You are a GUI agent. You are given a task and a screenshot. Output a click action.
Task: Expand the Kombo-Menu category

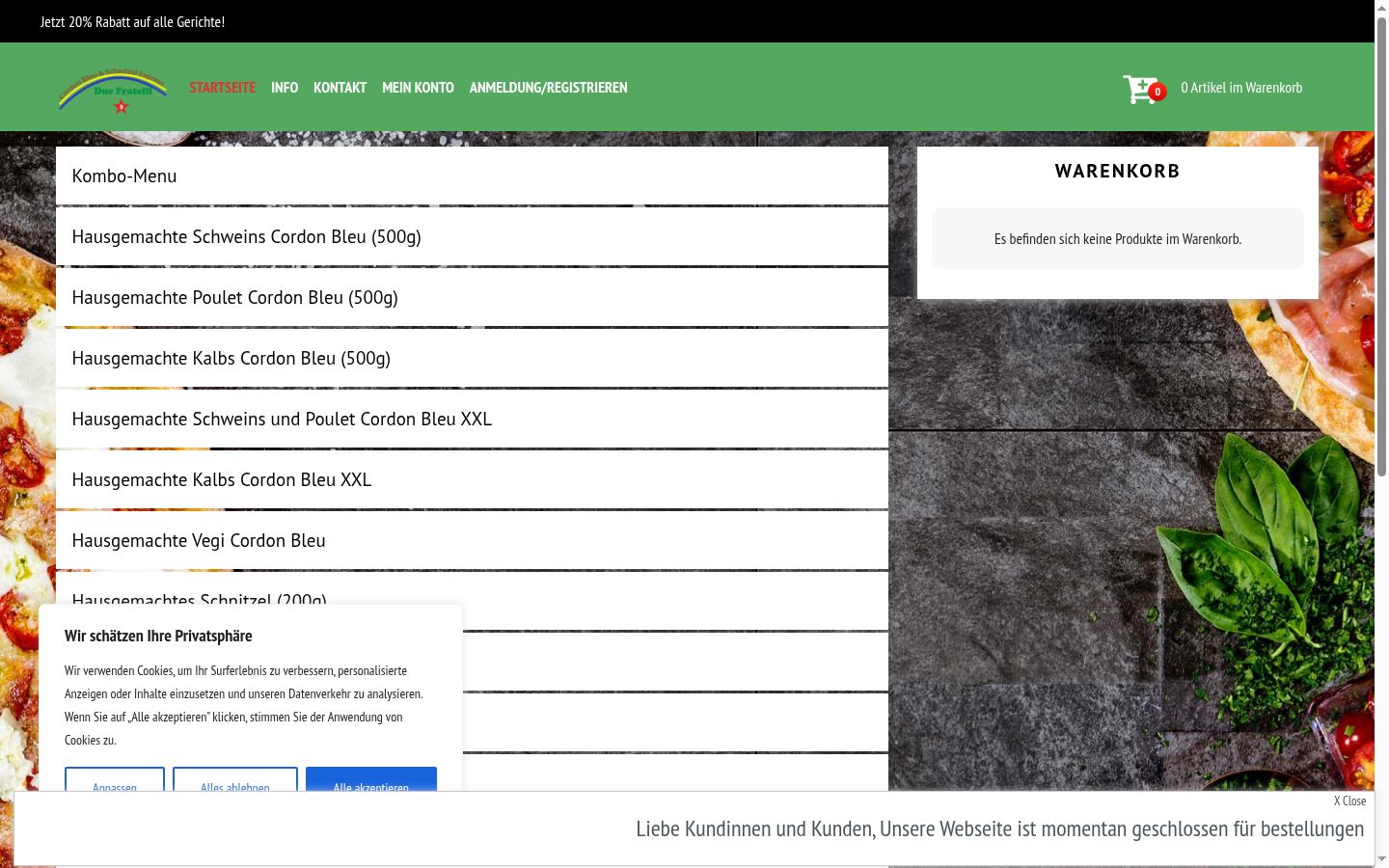pos(472,176)
